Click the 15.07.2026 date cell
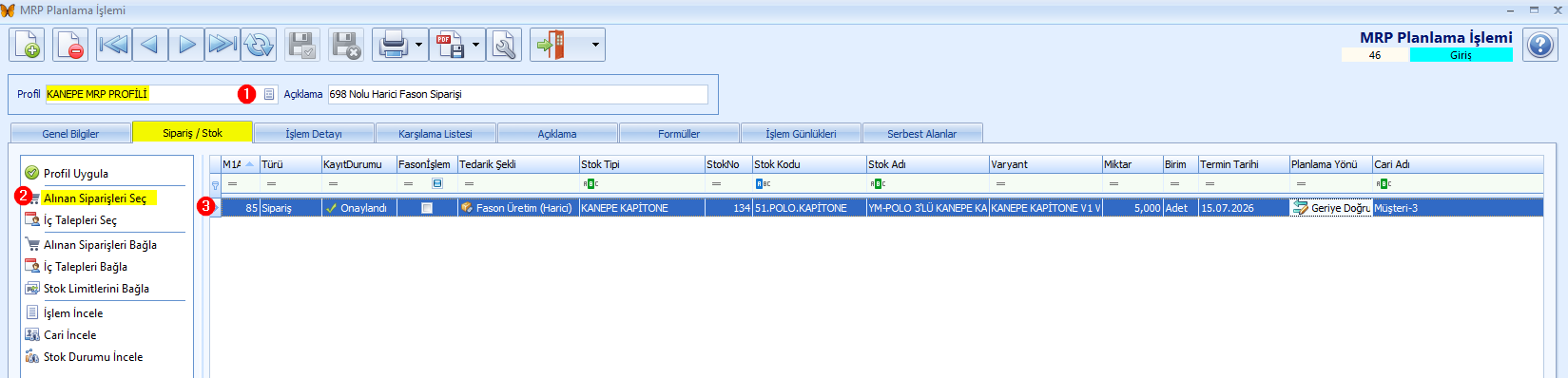Image resolution: width=1568 pixels, height=378 pixels. [1244, 208]
